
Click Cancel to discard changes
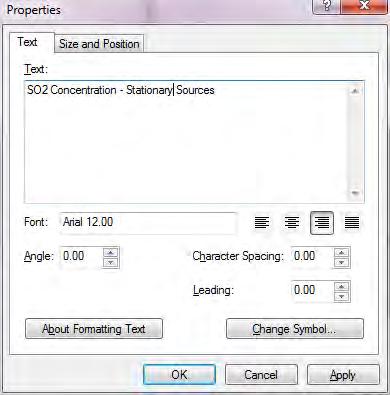click(x=261, y=375)
